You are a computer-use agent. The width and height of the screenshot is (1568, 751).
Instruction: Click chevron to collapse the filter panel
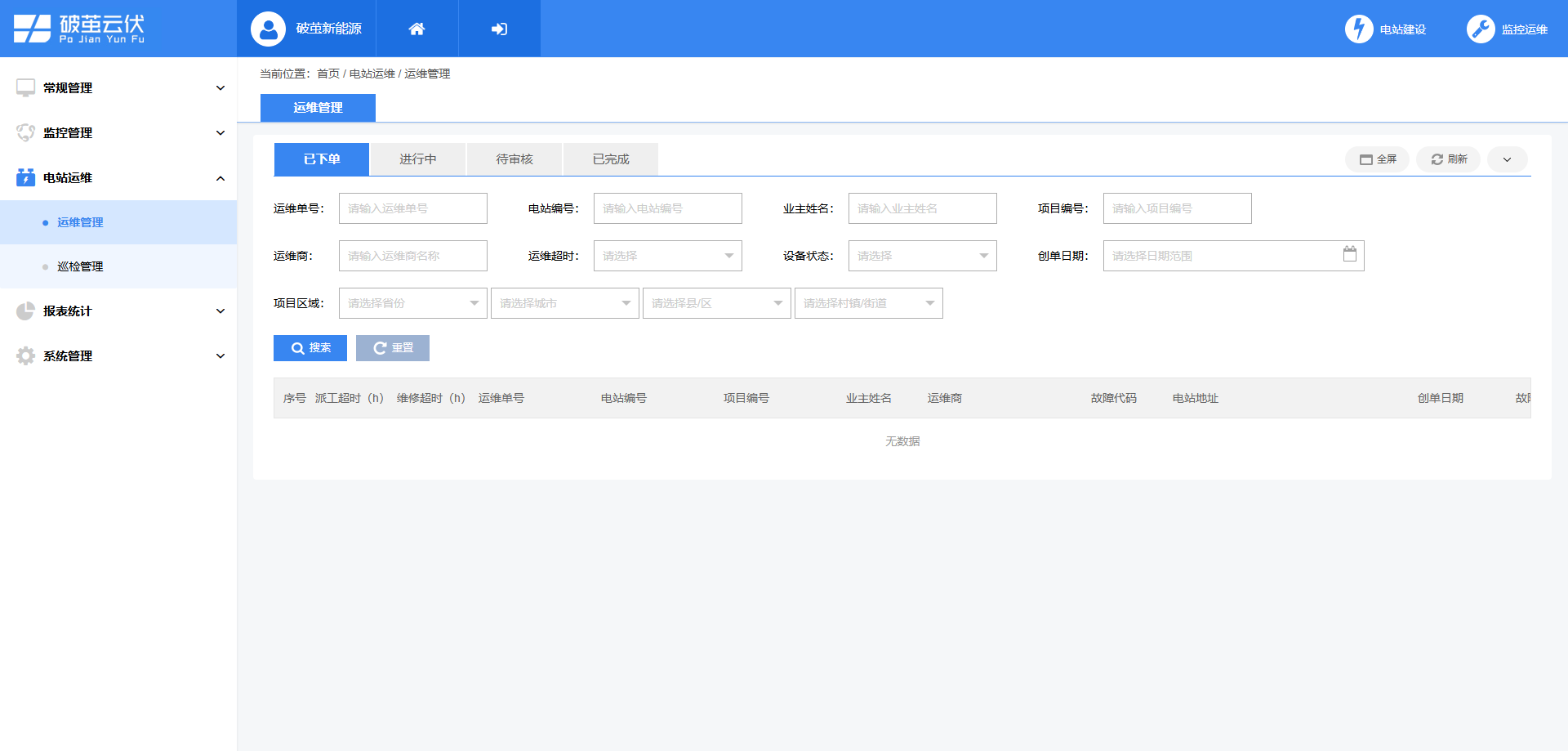(x=1507, y=159)
